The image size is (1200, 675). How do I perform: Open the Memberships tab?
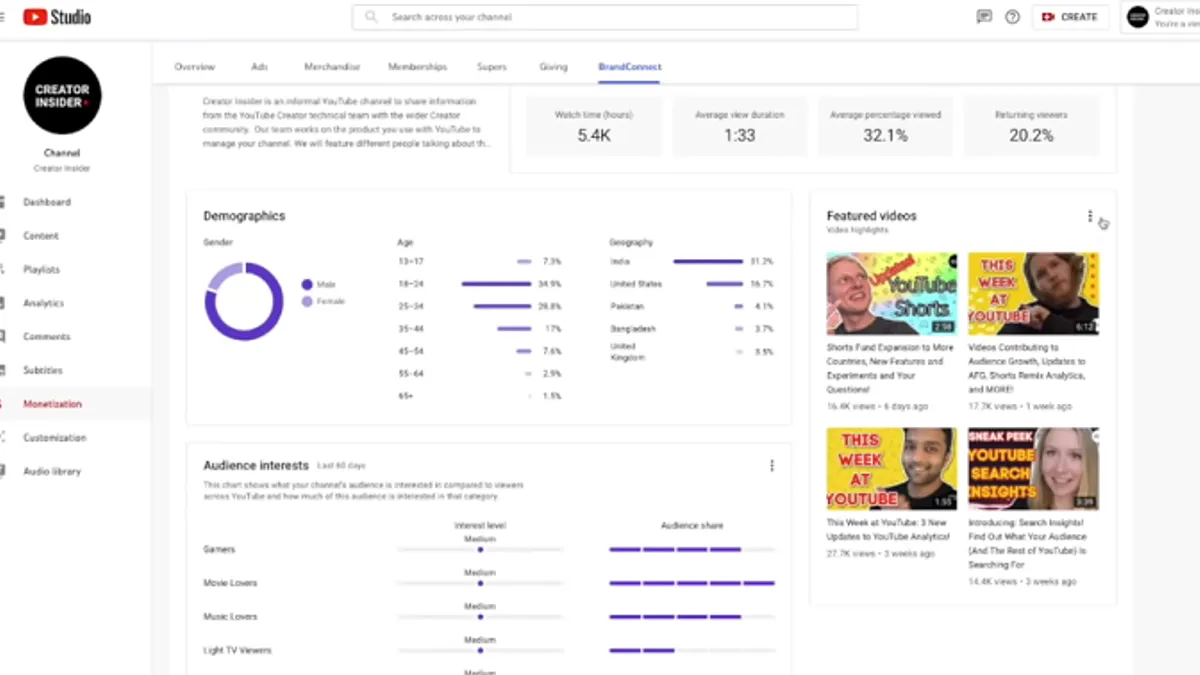(418, 66)
